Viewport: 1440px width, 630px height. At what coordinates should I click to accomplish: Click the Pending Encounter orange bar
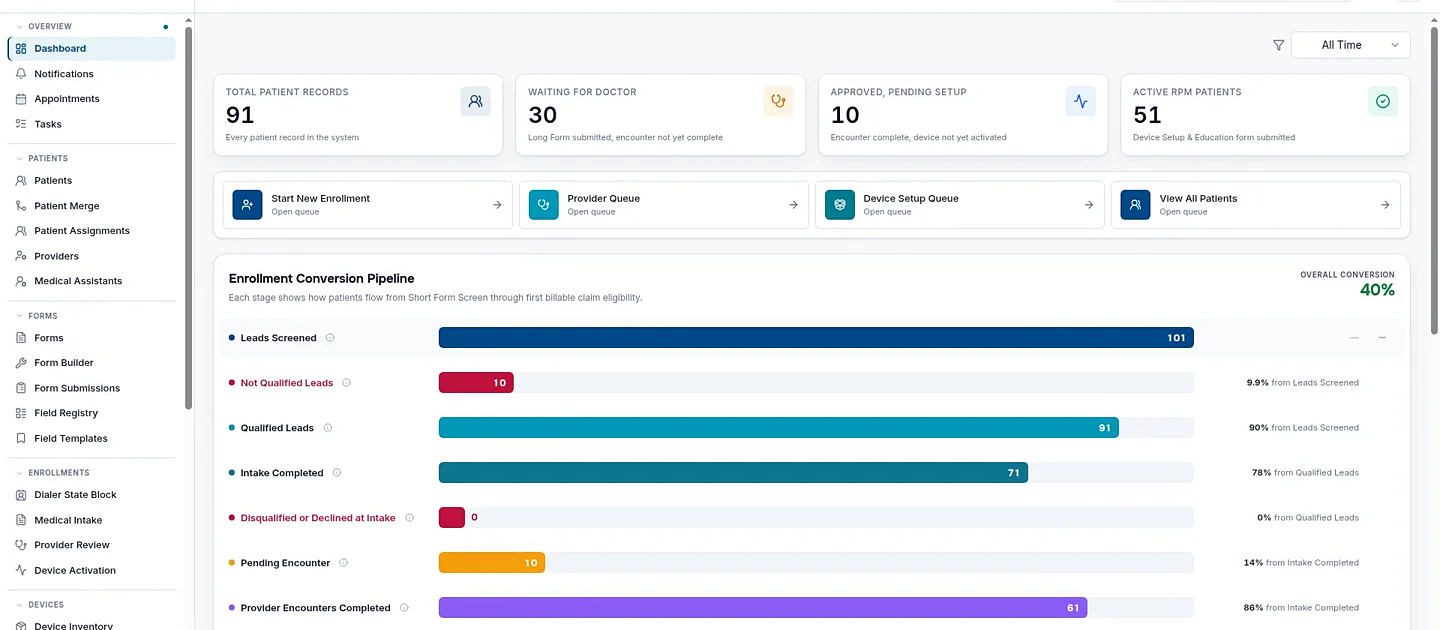tap(492, 563)
